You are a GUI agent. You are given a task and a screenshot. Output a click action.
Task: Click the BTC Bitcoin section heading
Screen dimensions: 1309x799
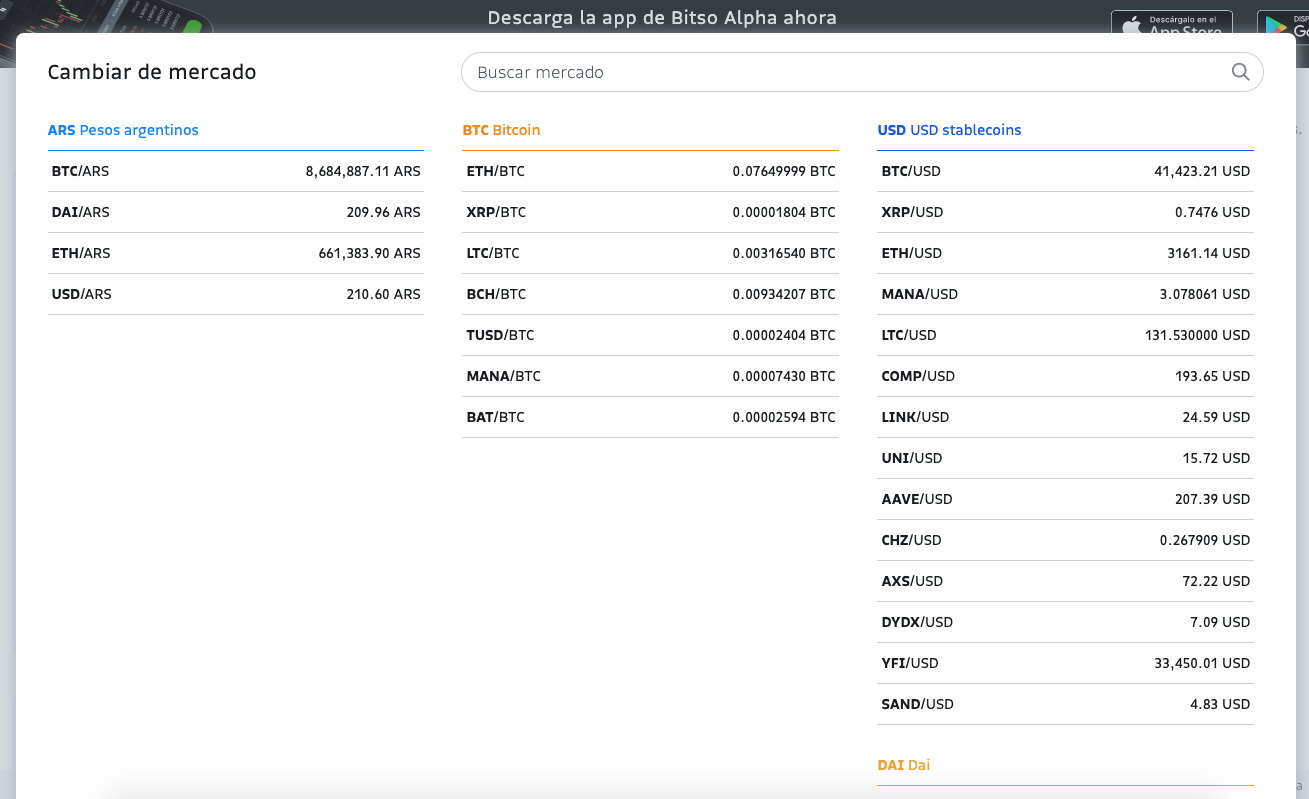501,130
